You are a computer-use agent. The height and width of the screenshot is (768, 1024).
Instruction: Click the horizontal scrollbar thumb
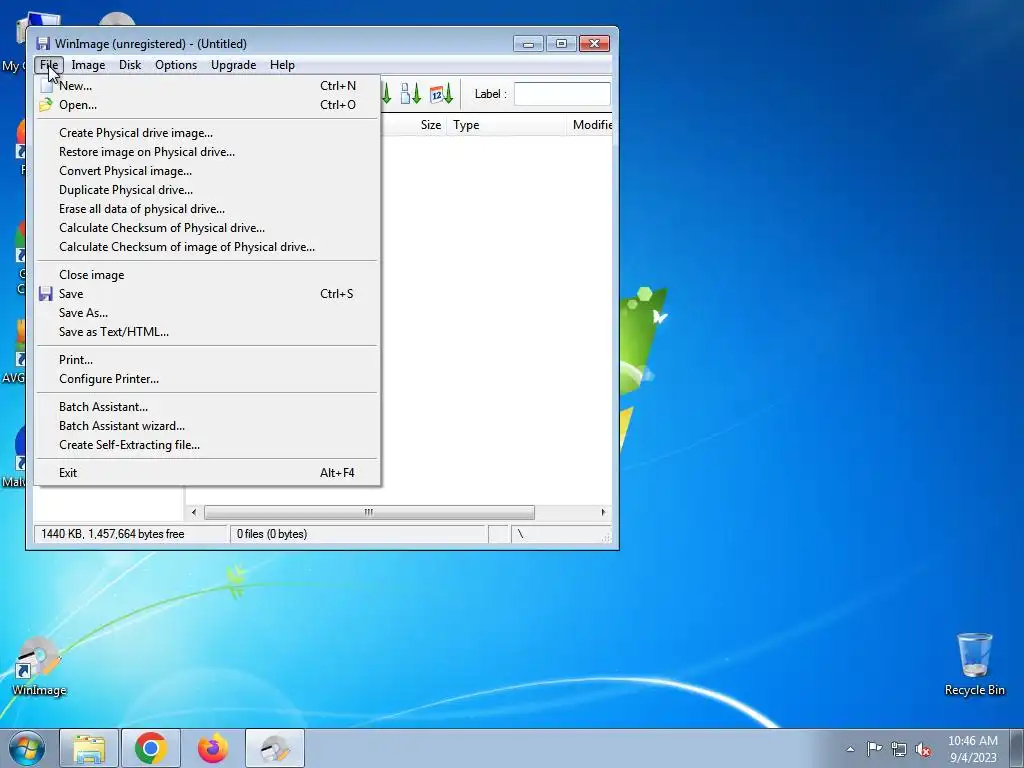click(369, 512)
